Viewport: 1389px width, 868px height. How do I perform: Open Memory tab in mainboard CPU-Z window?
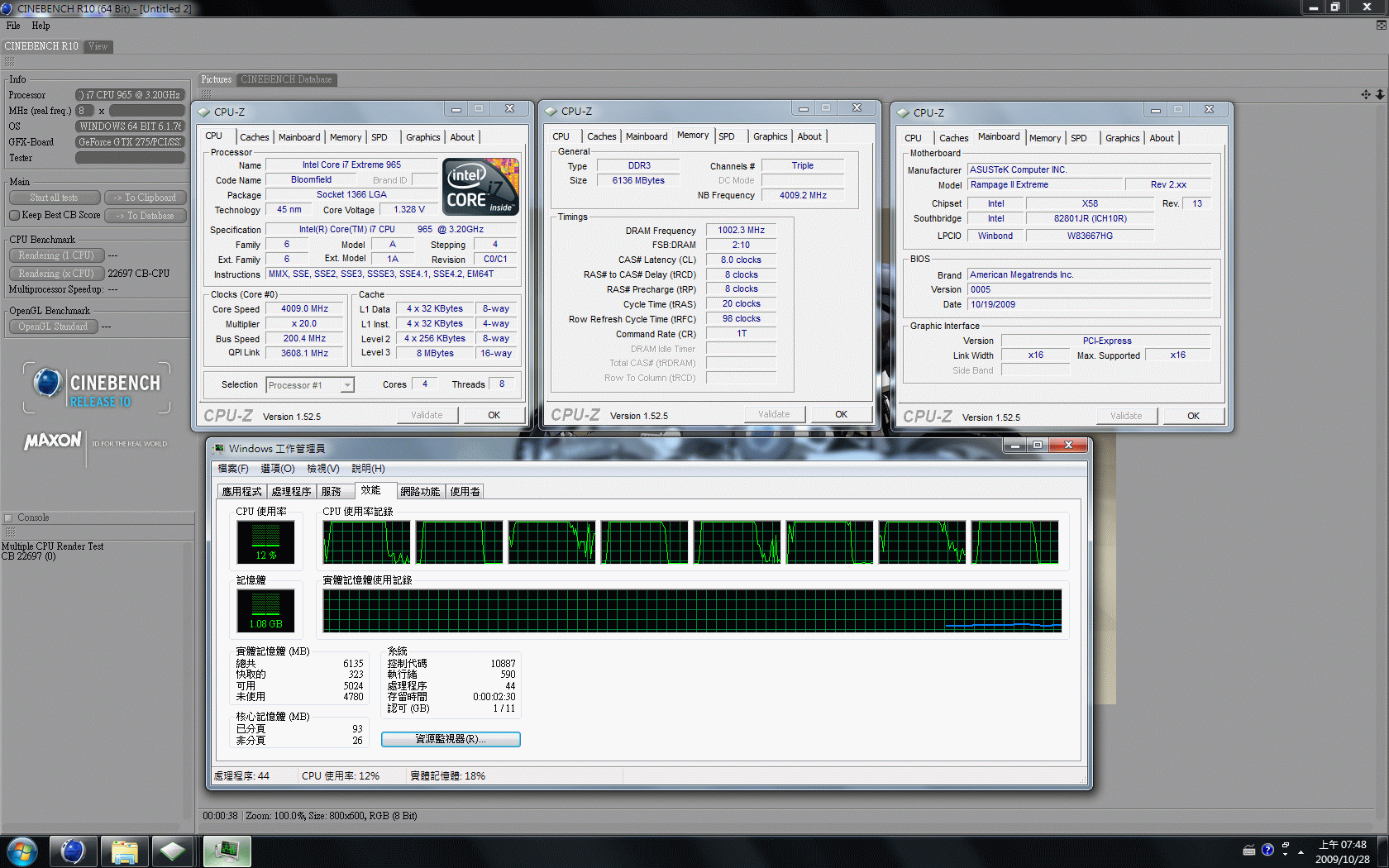click(1045, 138)
